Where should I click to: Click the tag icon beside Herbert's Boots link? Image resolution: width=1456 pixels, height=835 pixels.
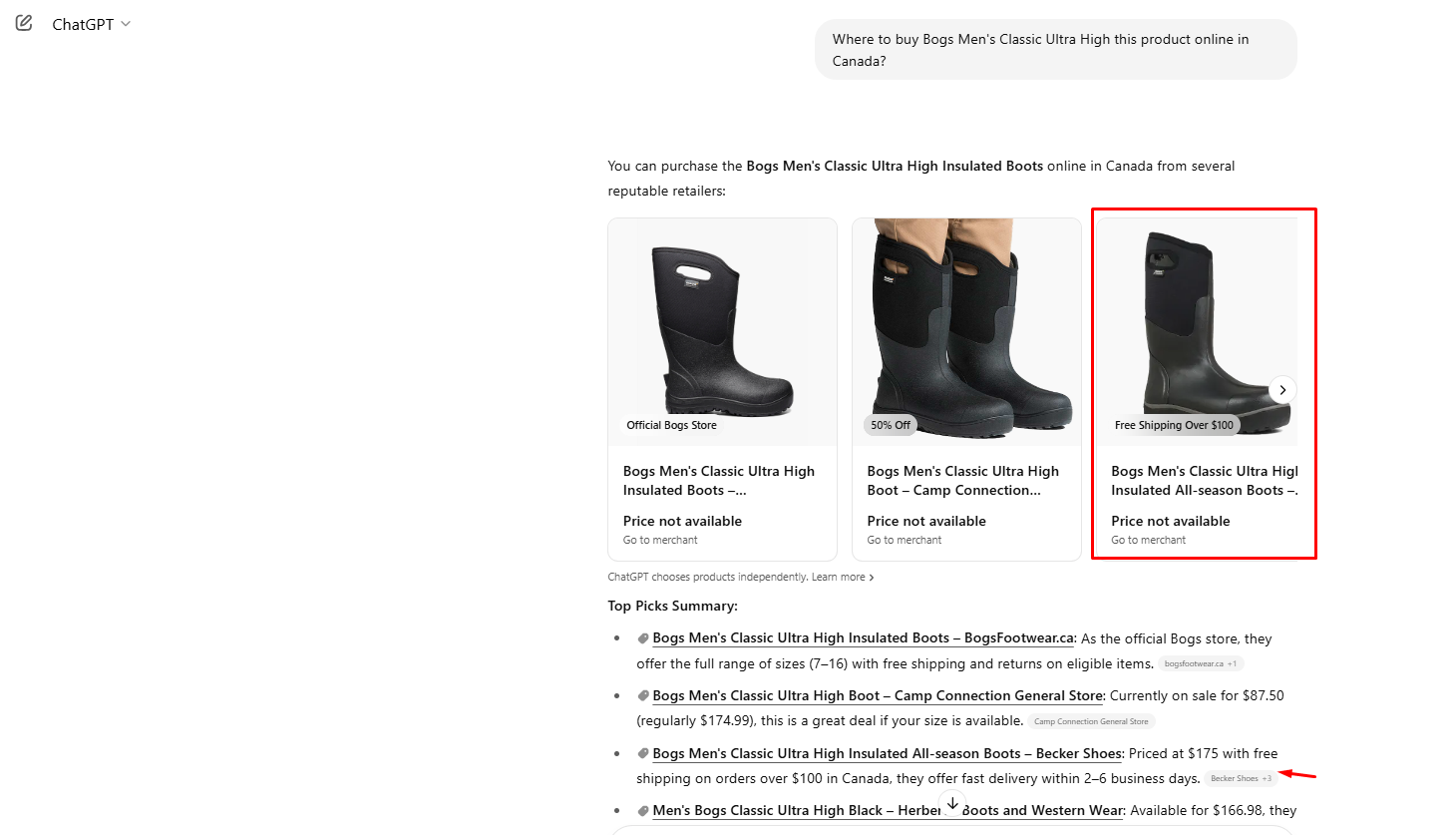click(x=643, y=811)
